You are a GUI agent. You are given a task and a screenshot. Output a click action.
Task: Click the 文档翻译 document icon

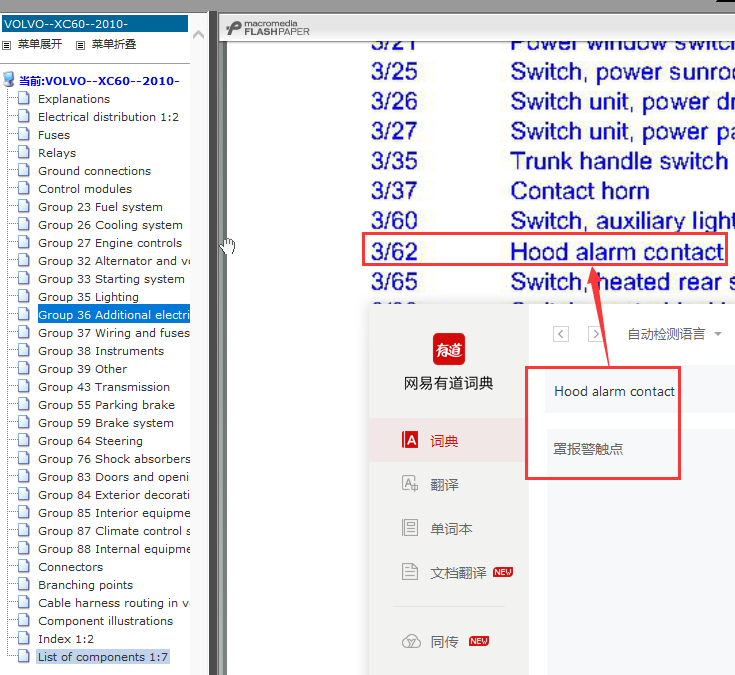pyautogui.click(x=410, y=571)
